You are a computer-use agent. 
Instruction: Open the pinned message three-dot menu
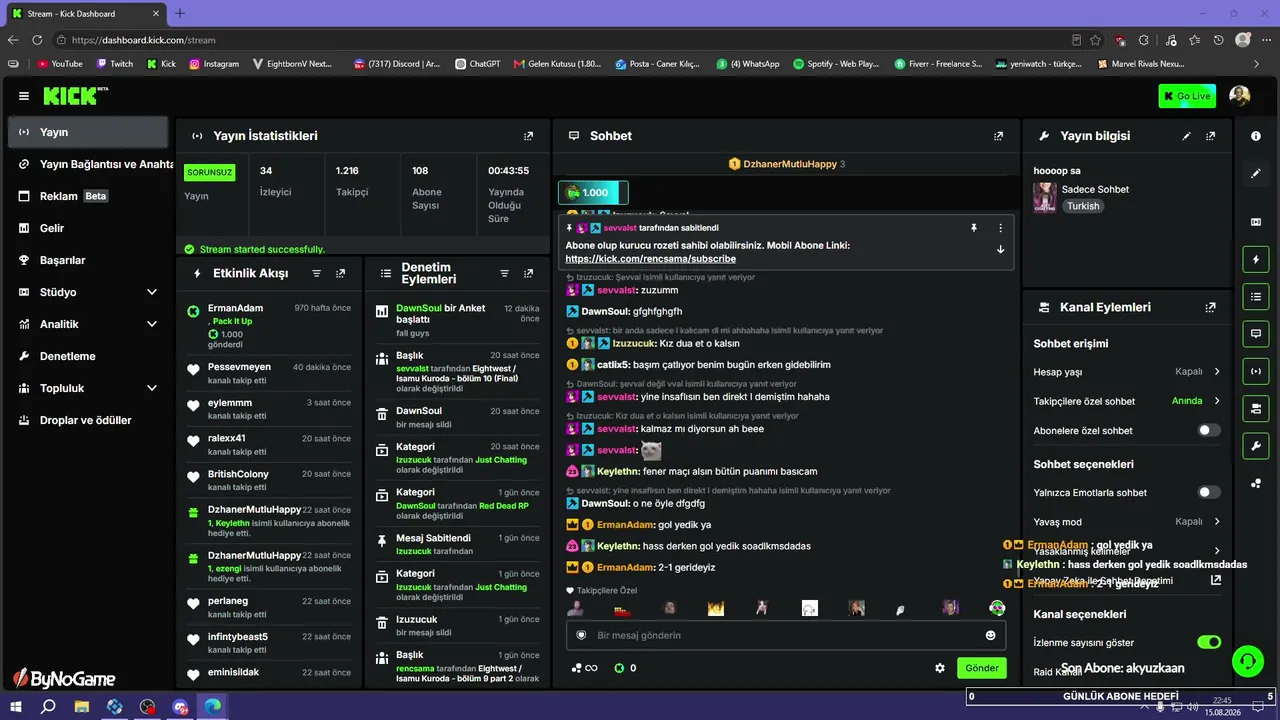click(1000, 228)
